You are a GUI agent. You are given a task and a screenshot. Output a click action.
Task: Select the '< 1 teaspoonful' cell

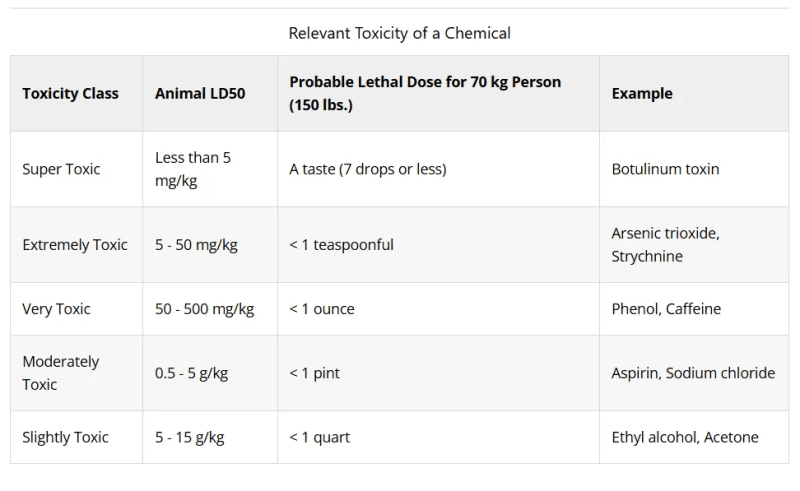pos(341,245)
